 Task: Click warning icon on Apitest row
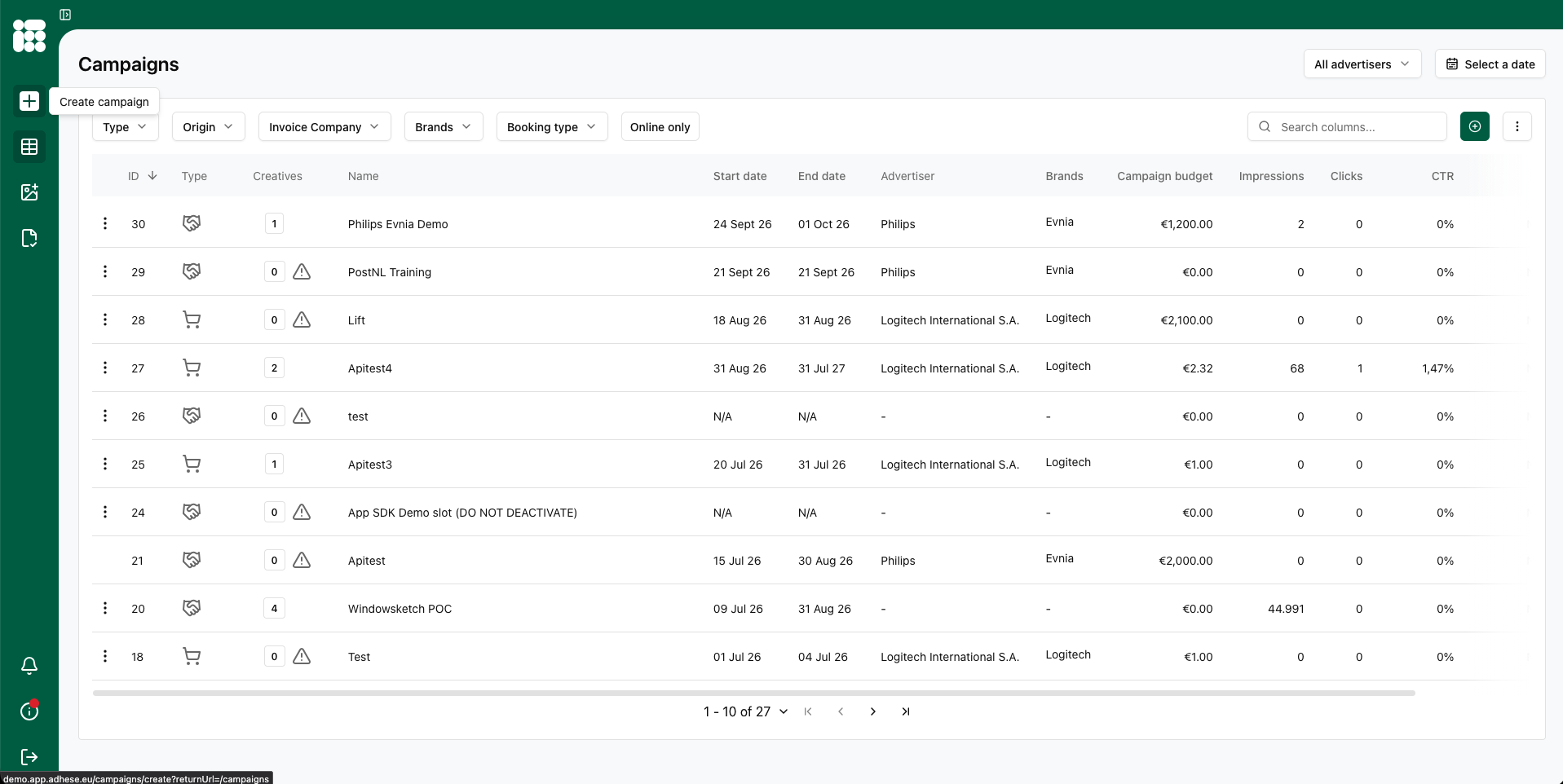[302, 560]
